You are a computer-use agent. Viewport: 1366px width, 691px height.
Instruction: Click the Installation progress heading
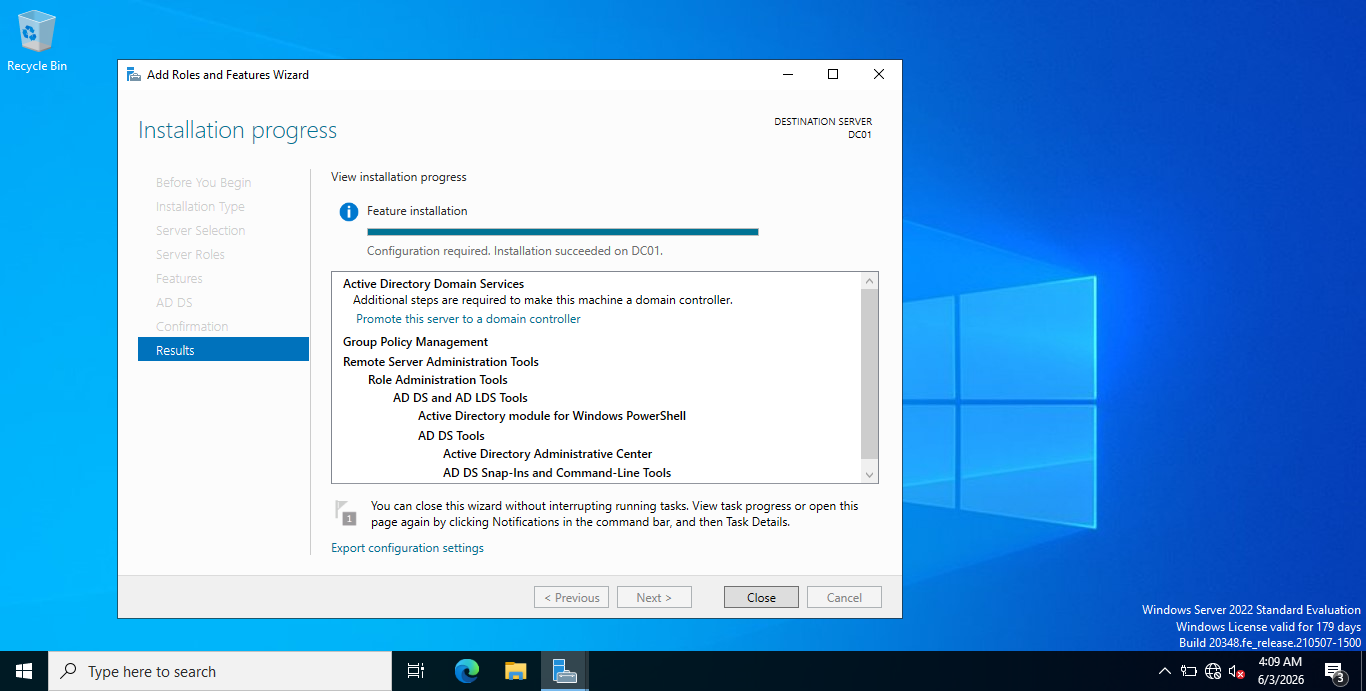[237, 130]
